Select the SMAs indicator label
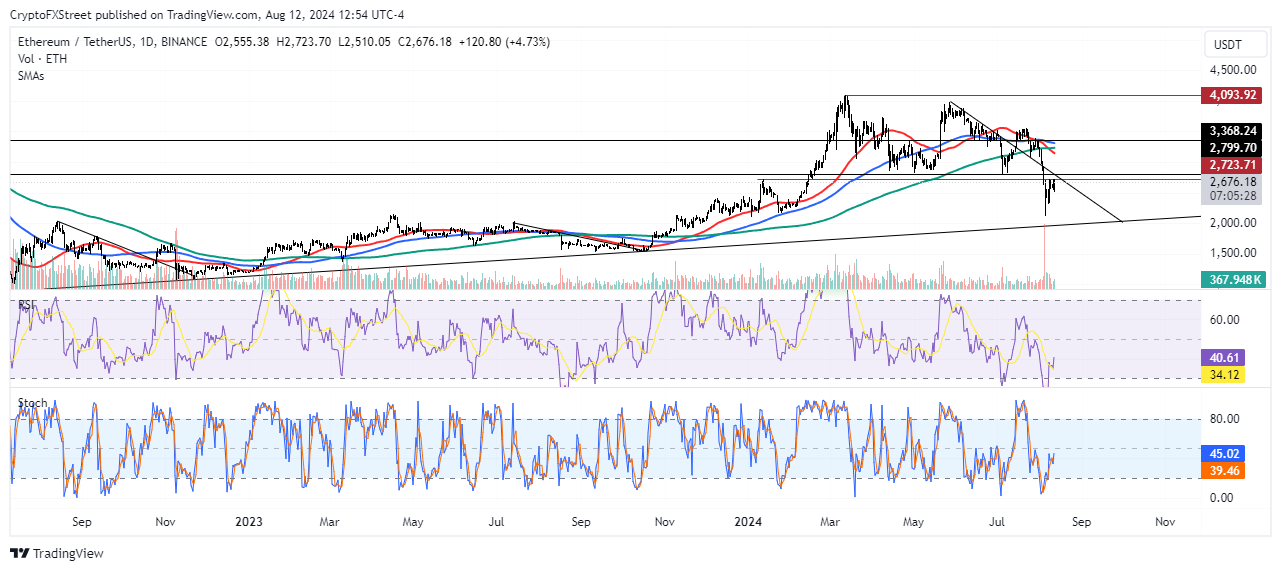1281x571 pixels. [33, 76]
